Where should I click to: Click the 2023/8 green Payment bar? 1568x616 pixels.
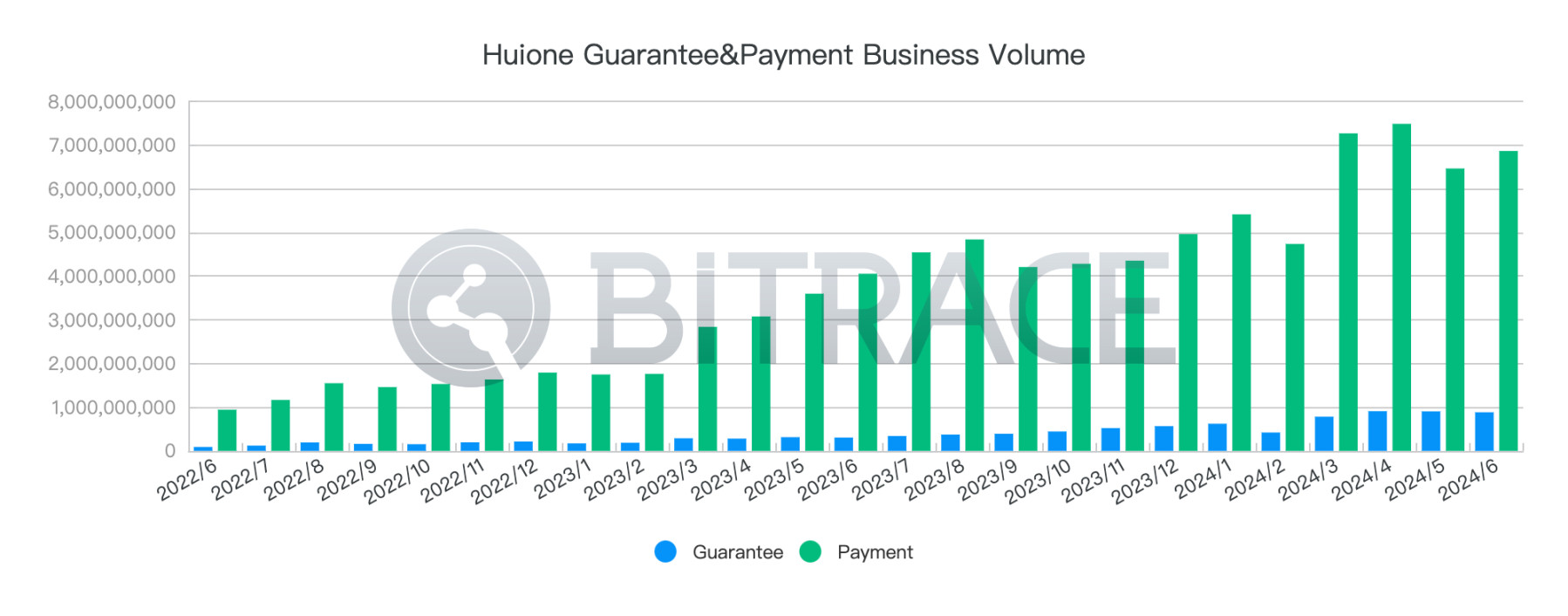[975, 346]
